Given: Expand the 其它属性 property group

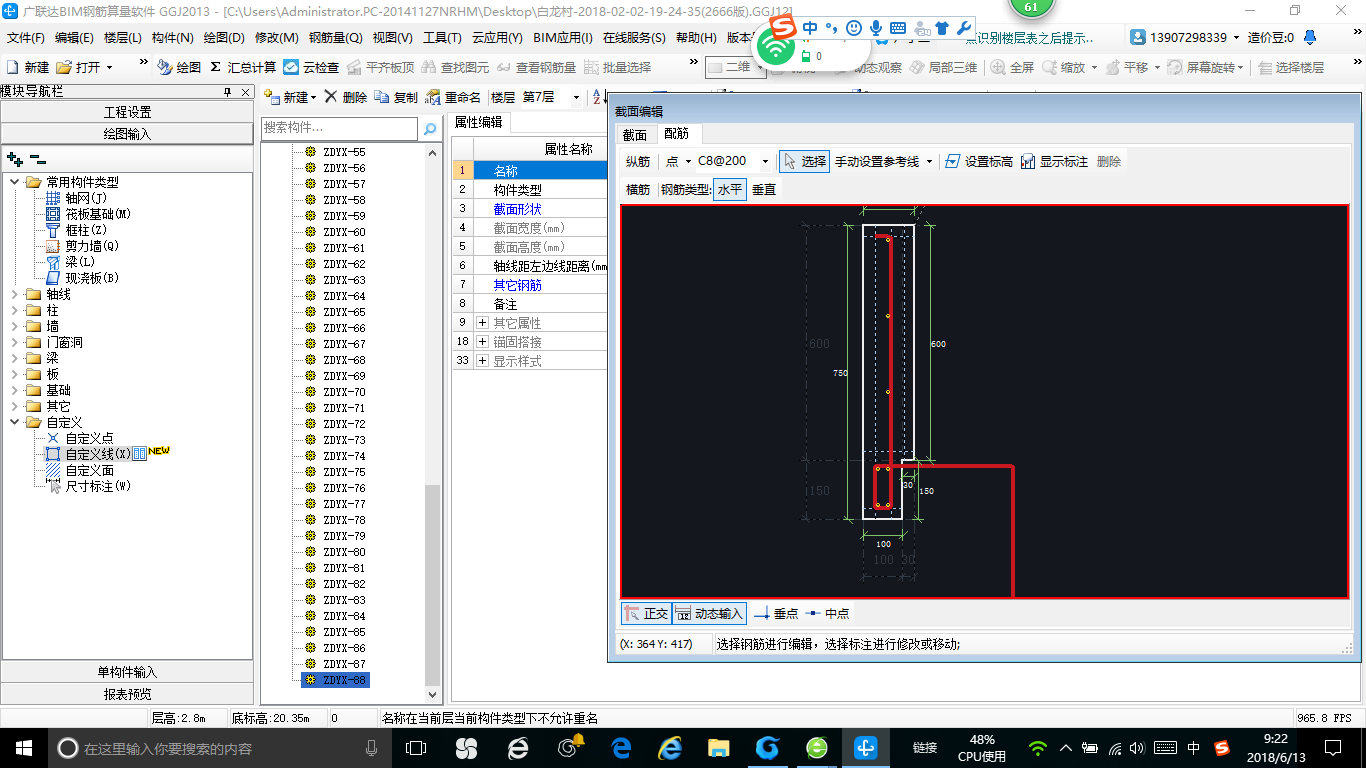Looking at the screenshot, I should pyautogui.click(x=482, y=323).
